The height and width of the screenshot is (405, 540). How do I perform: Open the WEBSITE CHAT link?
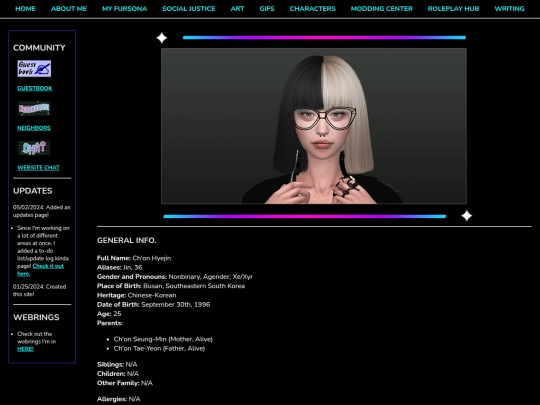click(38, 168)
